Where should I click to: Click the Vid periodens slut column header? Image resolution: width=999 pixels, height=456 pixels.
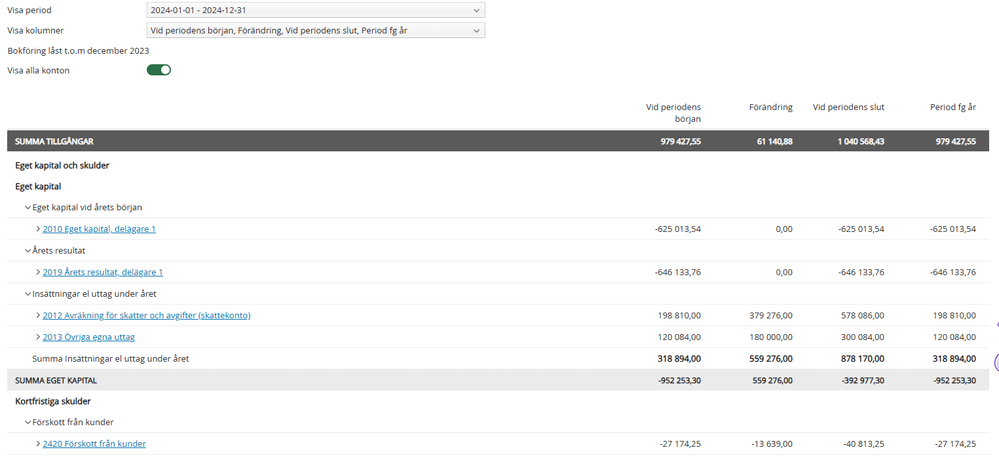point(848,106)
